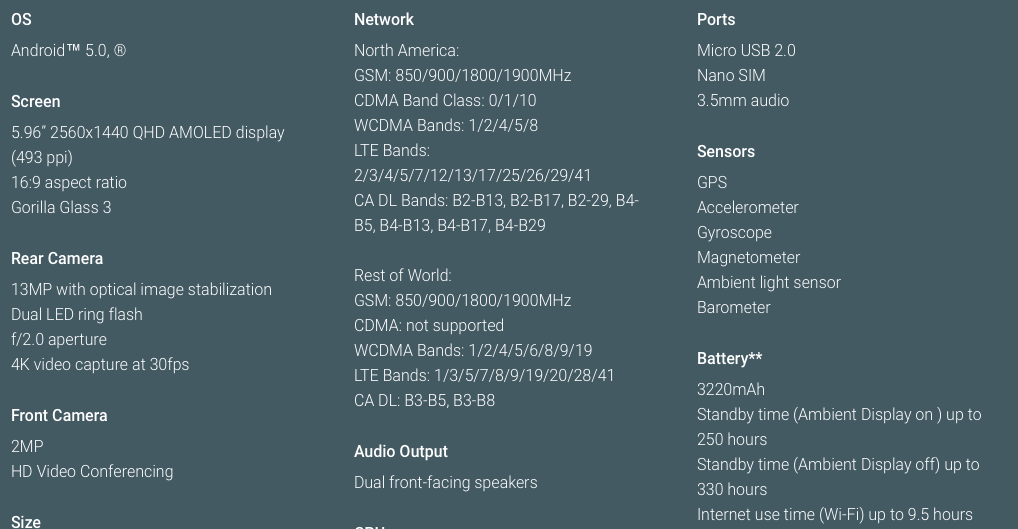
Task: Select the Android 5.0 text line
Action: (68, 51)
